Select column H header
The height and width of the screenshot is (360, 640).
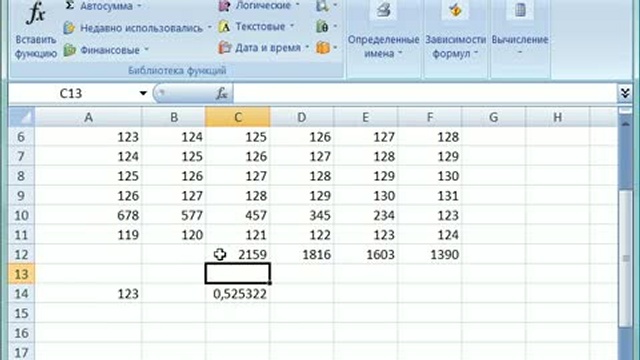[558, 117]
